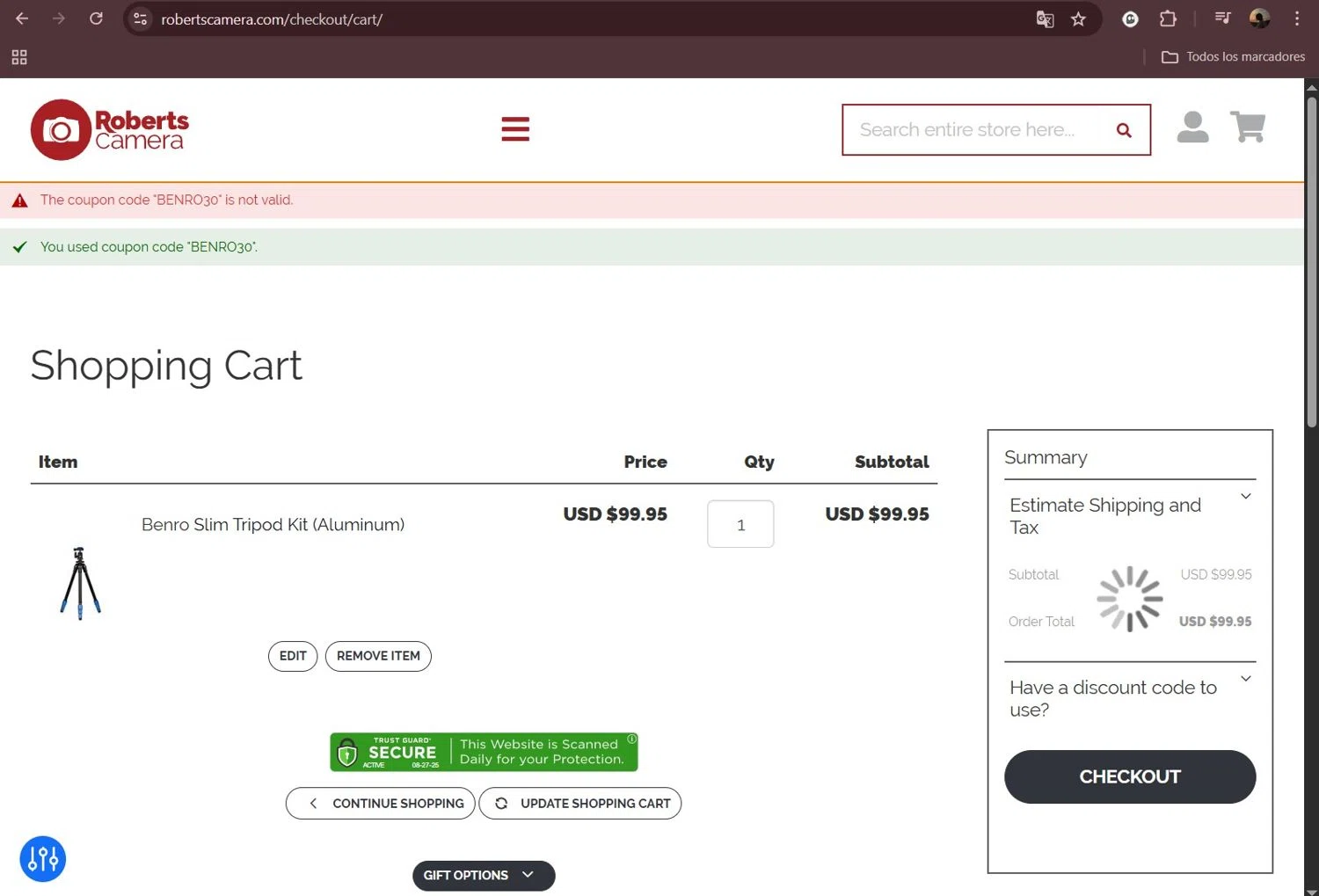Open the user account icon
The width and height of the screenshot is (1319, 896).
coord(1192,127)
